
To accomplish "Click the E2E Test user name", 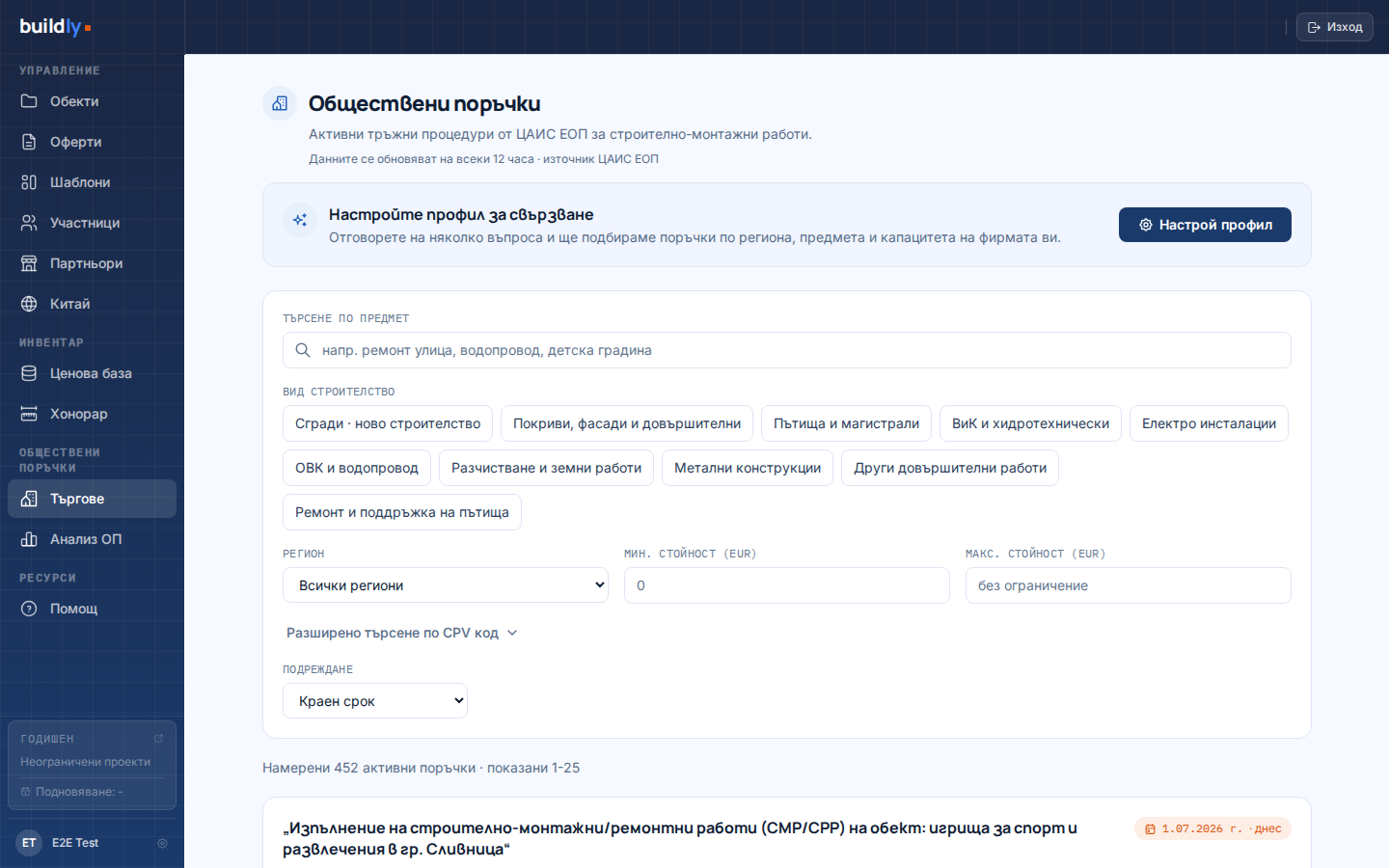I will (x=75, y=843).
